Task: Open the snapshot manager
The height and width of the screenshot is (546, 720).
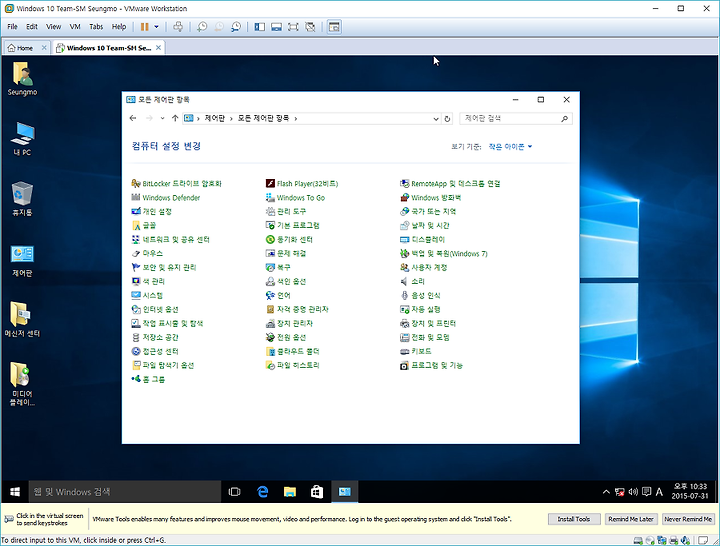Action: coord(236,27)
